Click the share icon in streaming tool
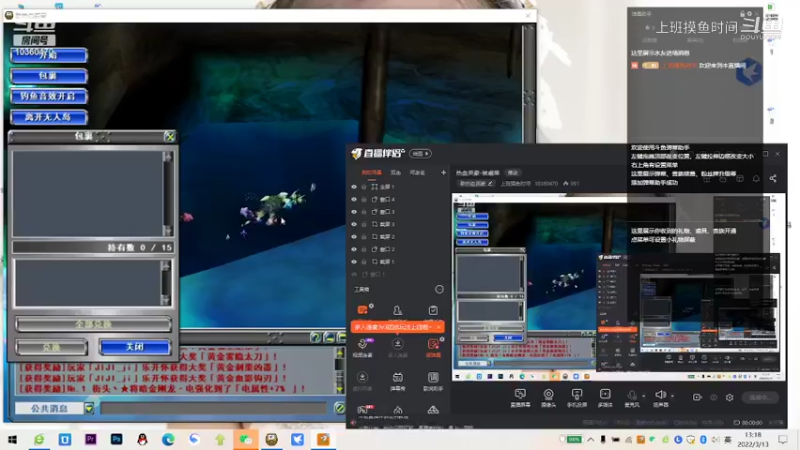Image resolution: width=800 pixels, height=450 pixels. tap(773, 178)
